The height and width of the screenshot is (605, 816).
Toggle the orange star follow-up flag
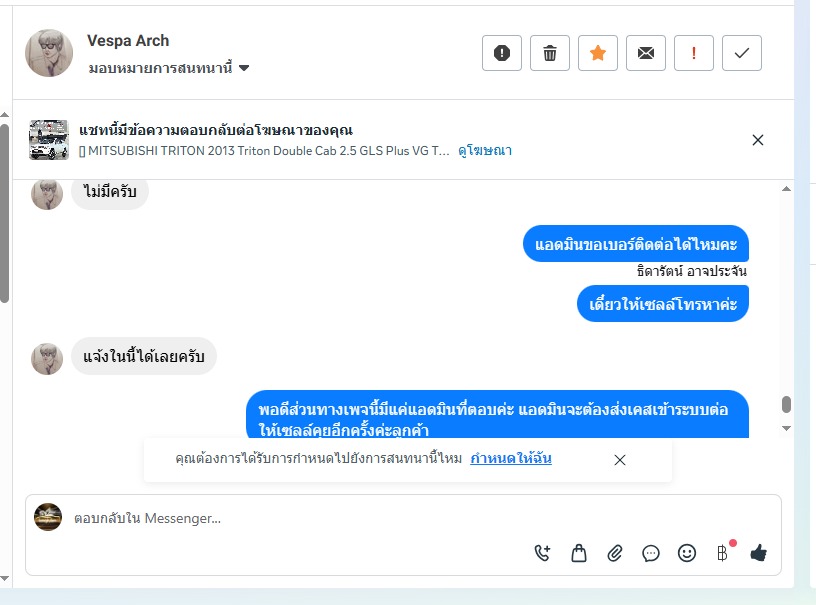pos(598,53)
